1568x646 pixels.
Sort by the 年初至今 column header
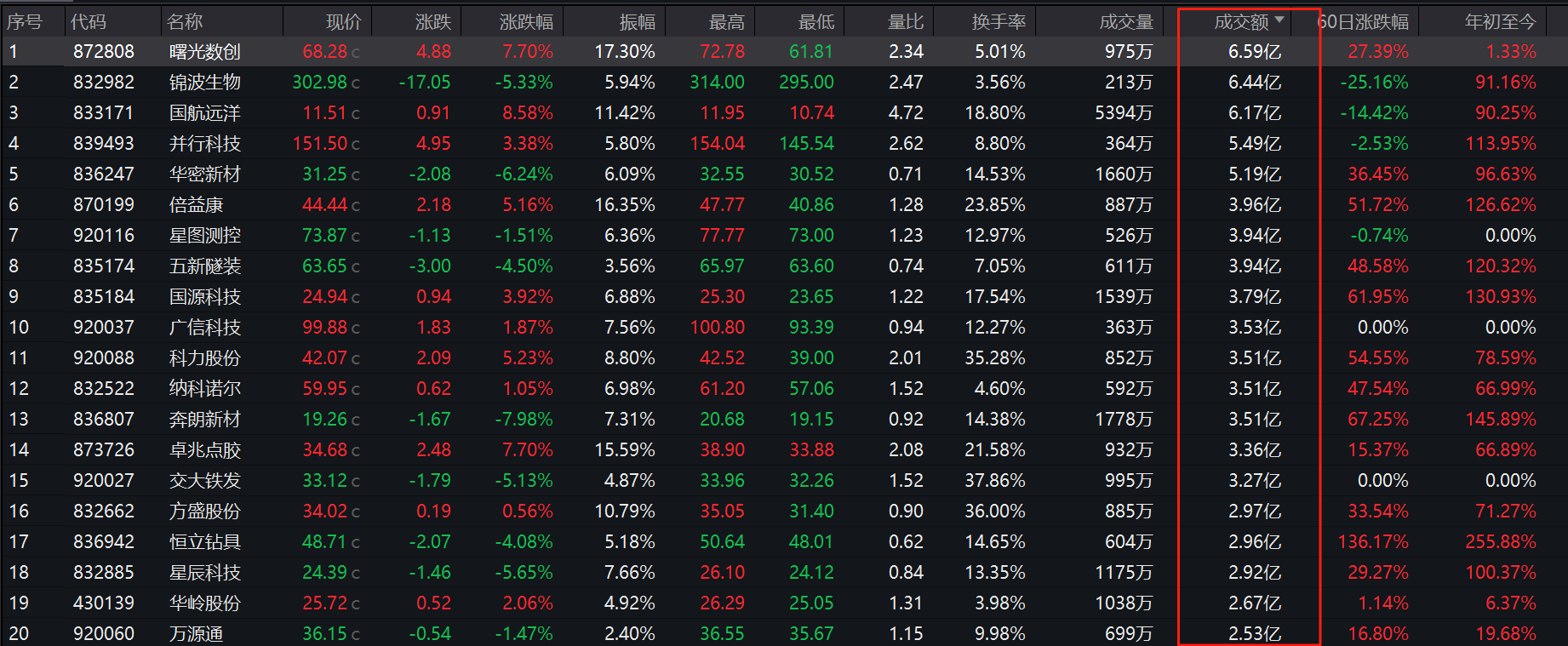tap(1500, 22)
